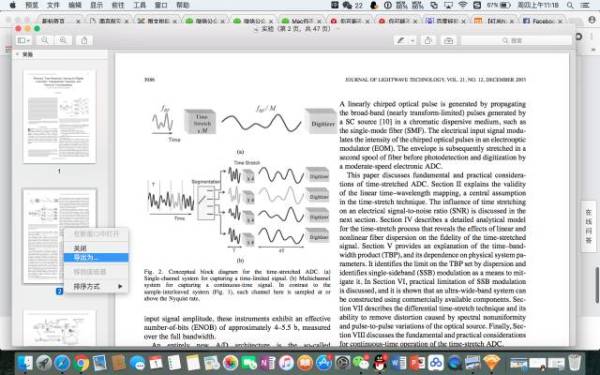Screen dimensions: 600x375
Task: Open the Trash in the Dock
Action: pyautogui.click(x=575, y=362)
